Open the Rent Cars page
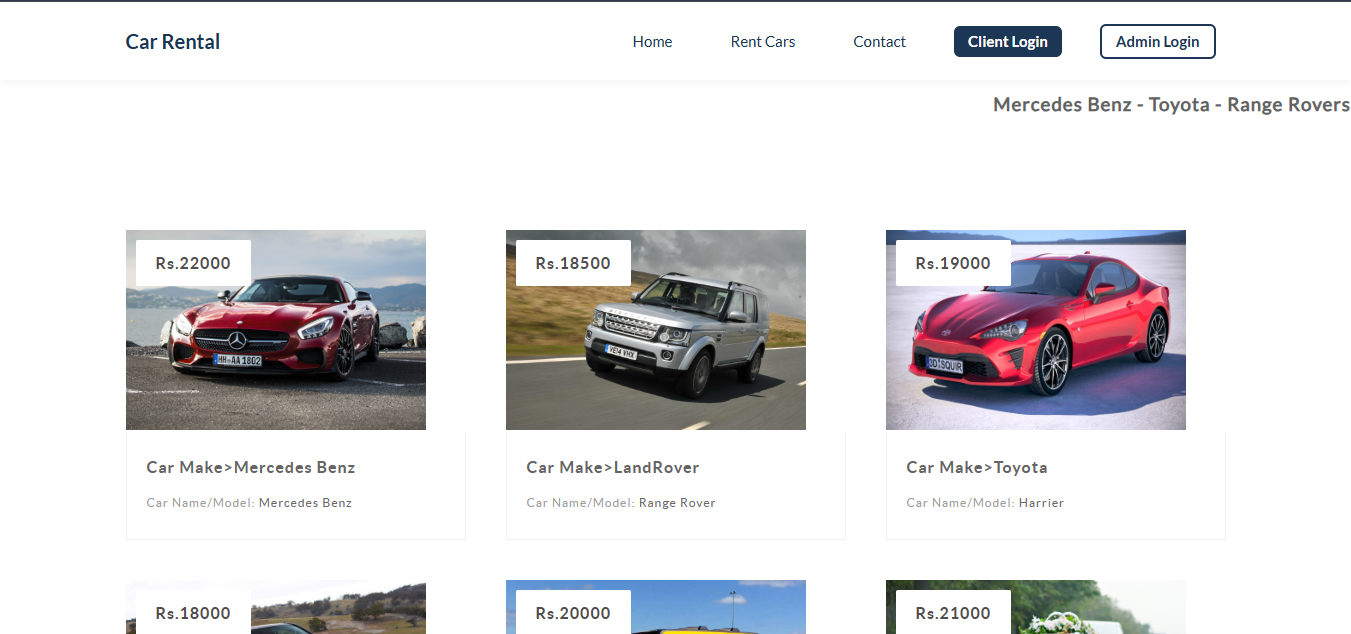The image size is (1351, 634). [762, 41]
